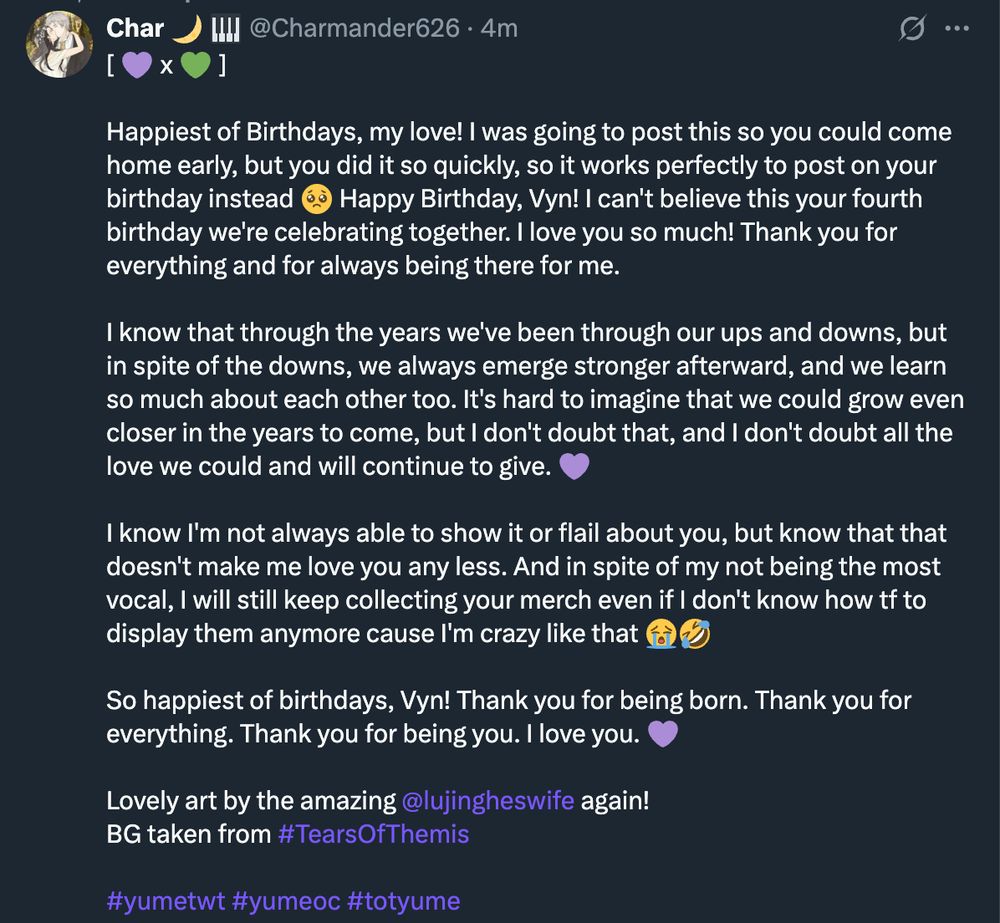The height and width of the screenshot is (923, 1000).
Task: Click the piano keyboard emoji in the name
Action: (x=225, y=29)
